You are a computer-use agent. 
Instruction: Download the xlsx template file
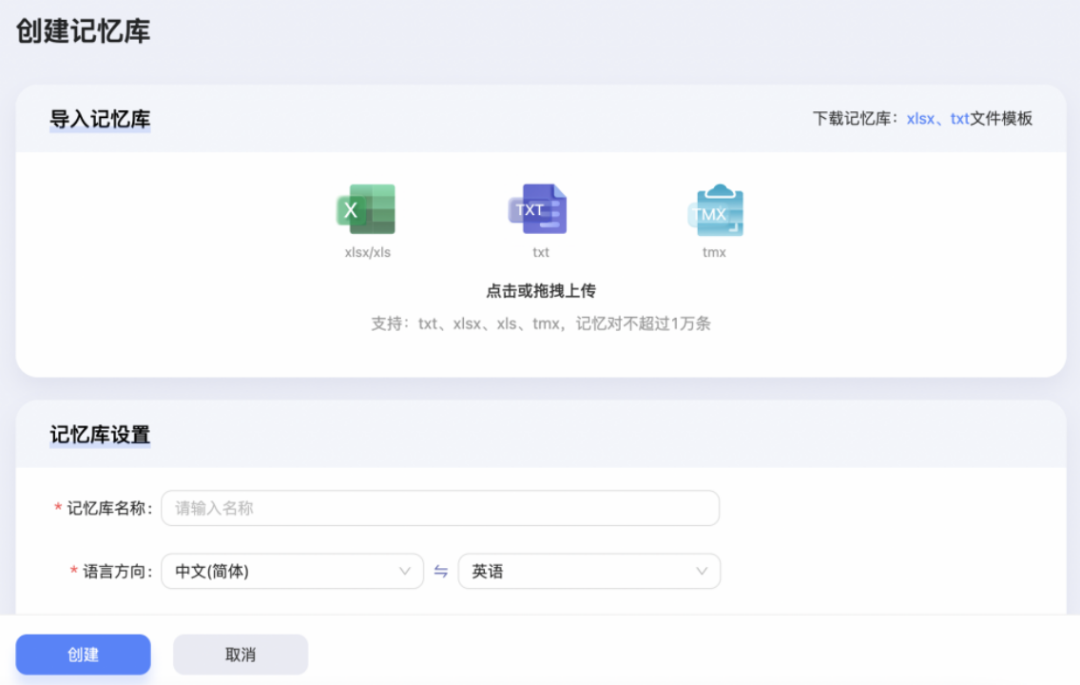click(920, 118)
